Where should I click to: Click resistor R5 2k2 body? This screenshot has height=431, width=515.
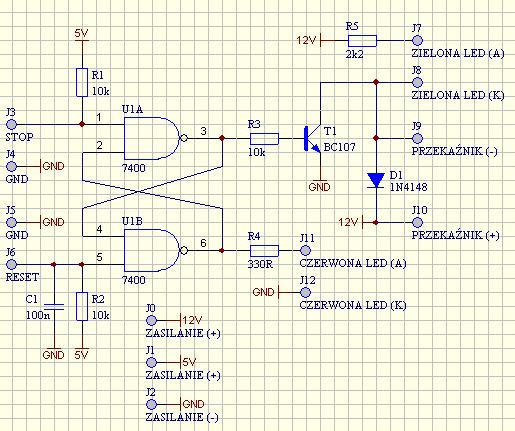(362, 41)
